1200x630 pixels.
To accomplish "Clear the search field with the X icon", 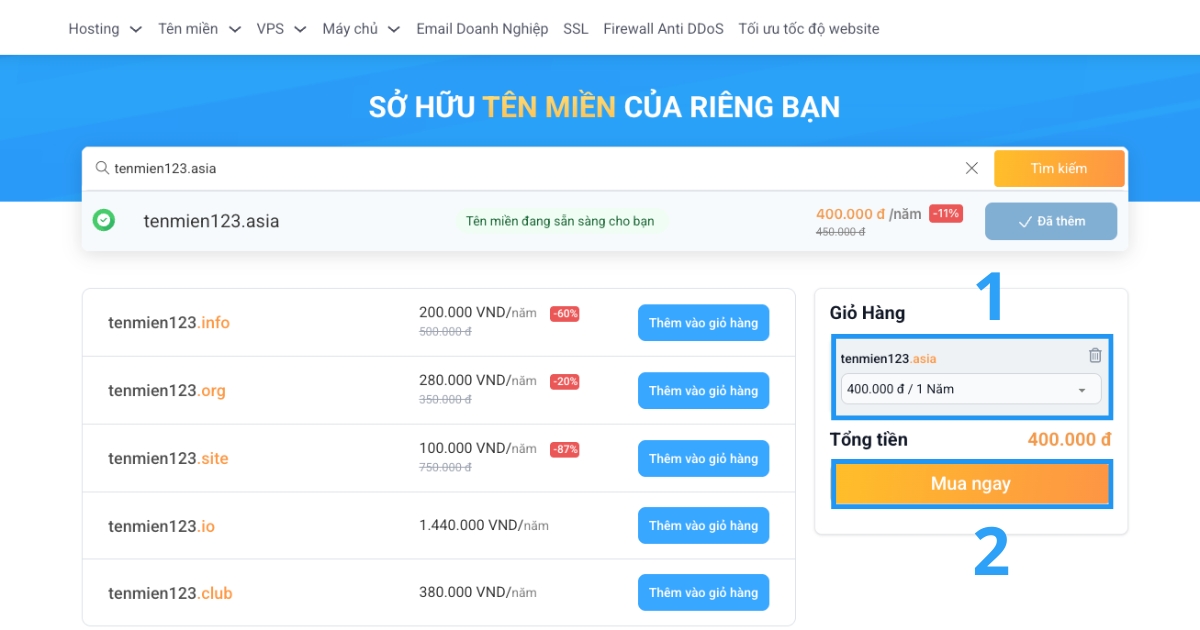I will click(x=971, y=168).
